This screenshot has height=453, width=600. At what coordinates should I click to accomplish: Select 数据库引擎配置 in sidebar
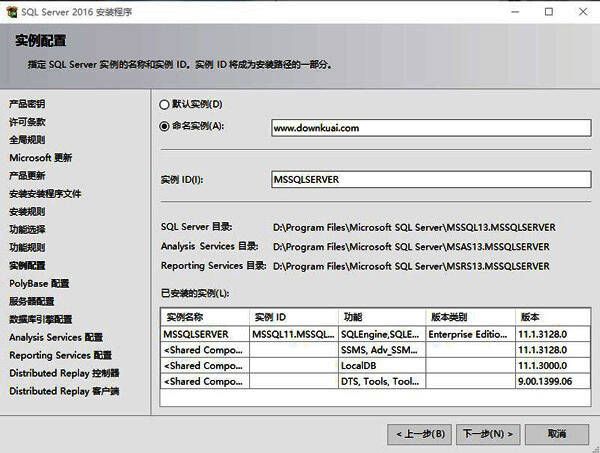pyautogui.click(x=40, y=320)
